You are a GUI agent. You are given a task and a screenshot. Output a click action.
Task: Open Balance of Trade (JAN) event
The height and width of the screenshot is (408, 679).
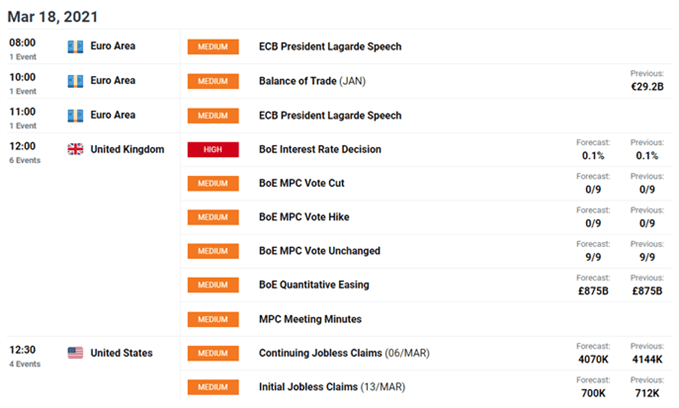click(x=312, y=81)
